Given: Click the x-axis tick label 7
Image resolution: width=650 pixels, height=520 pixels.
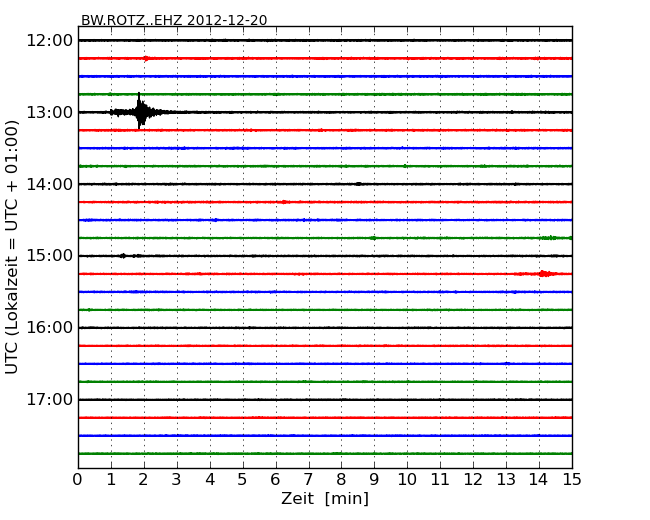Looking at the screenshot, I should (308, 479).
